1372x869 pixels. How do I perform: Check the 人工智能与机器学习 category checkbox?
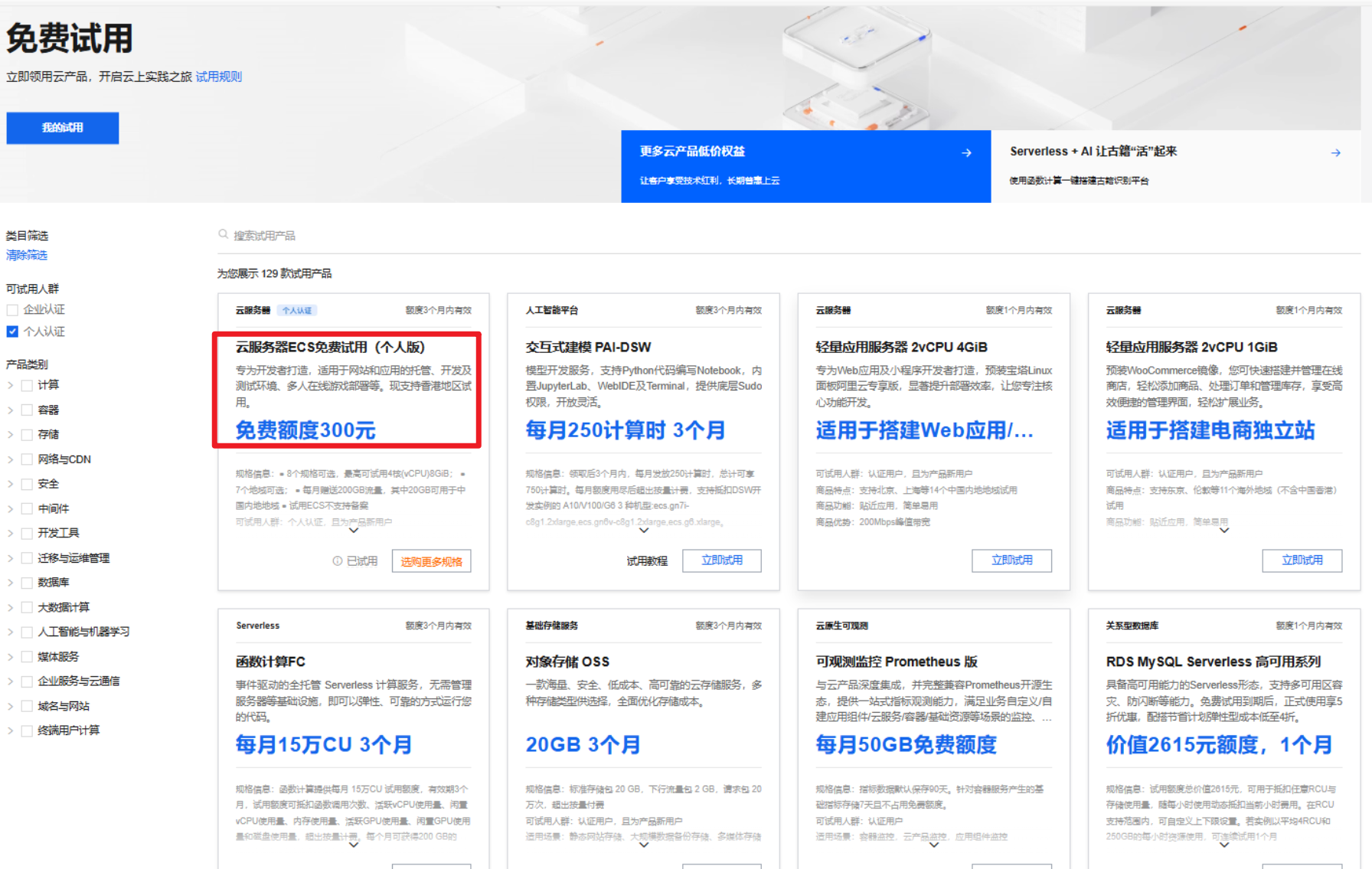click(x=26, y=632)
